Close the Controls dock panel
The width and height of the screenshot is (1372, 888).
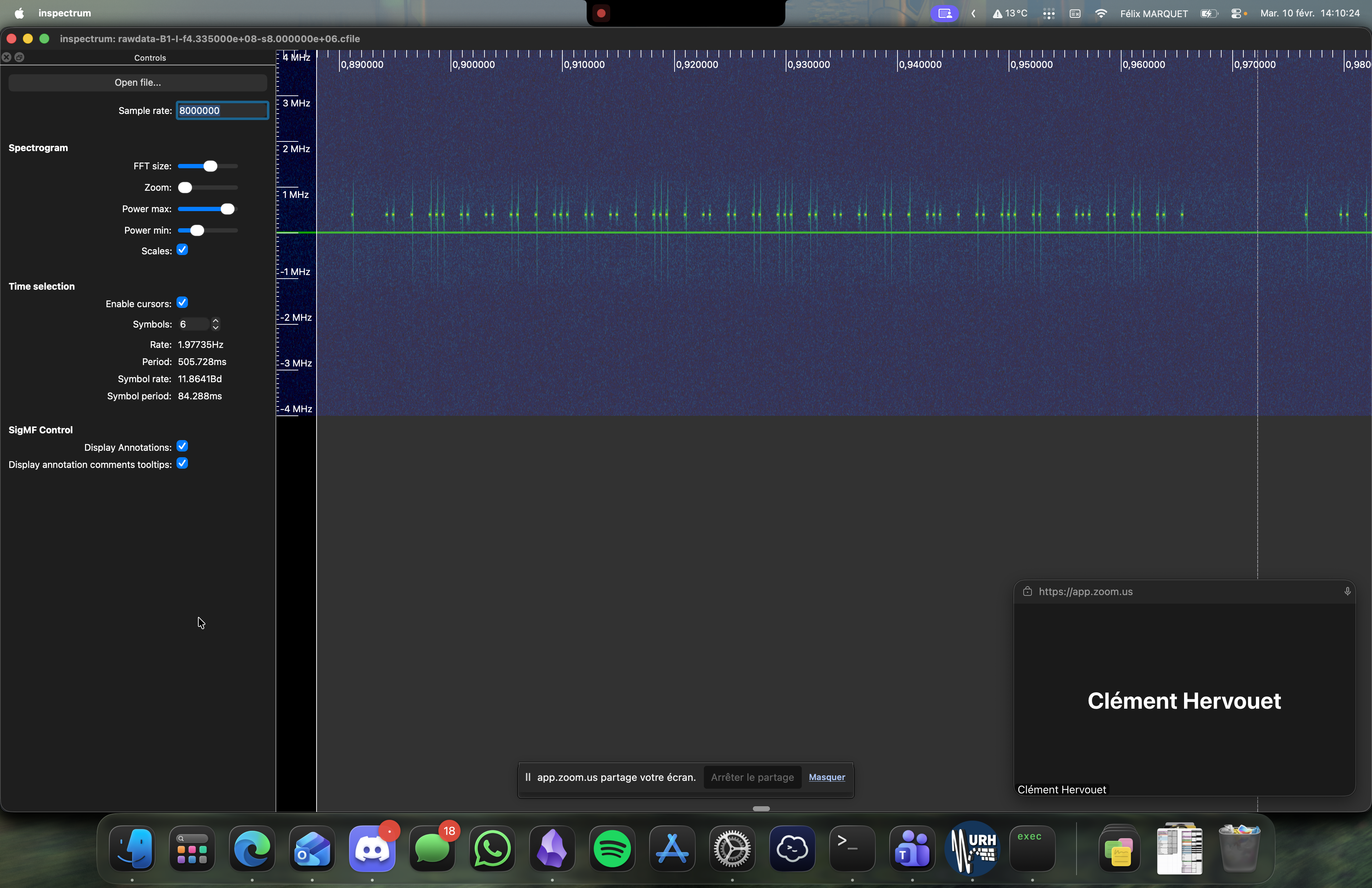pos(6,57)
